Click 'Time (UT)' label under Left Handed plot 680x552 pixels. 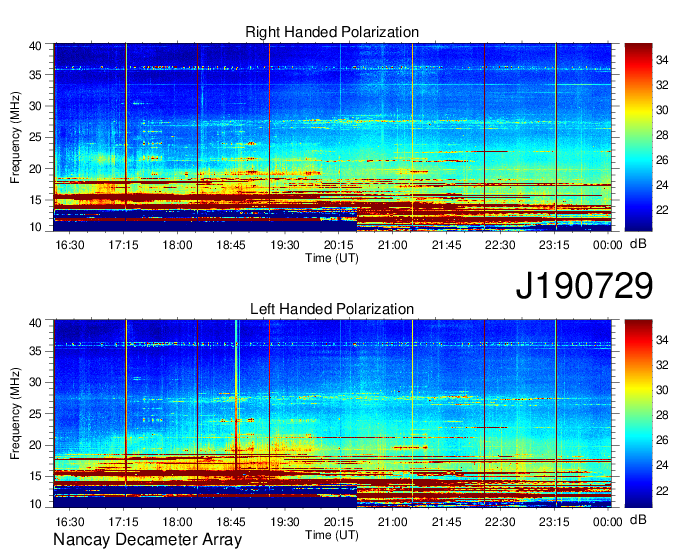[x=332, y=535]
